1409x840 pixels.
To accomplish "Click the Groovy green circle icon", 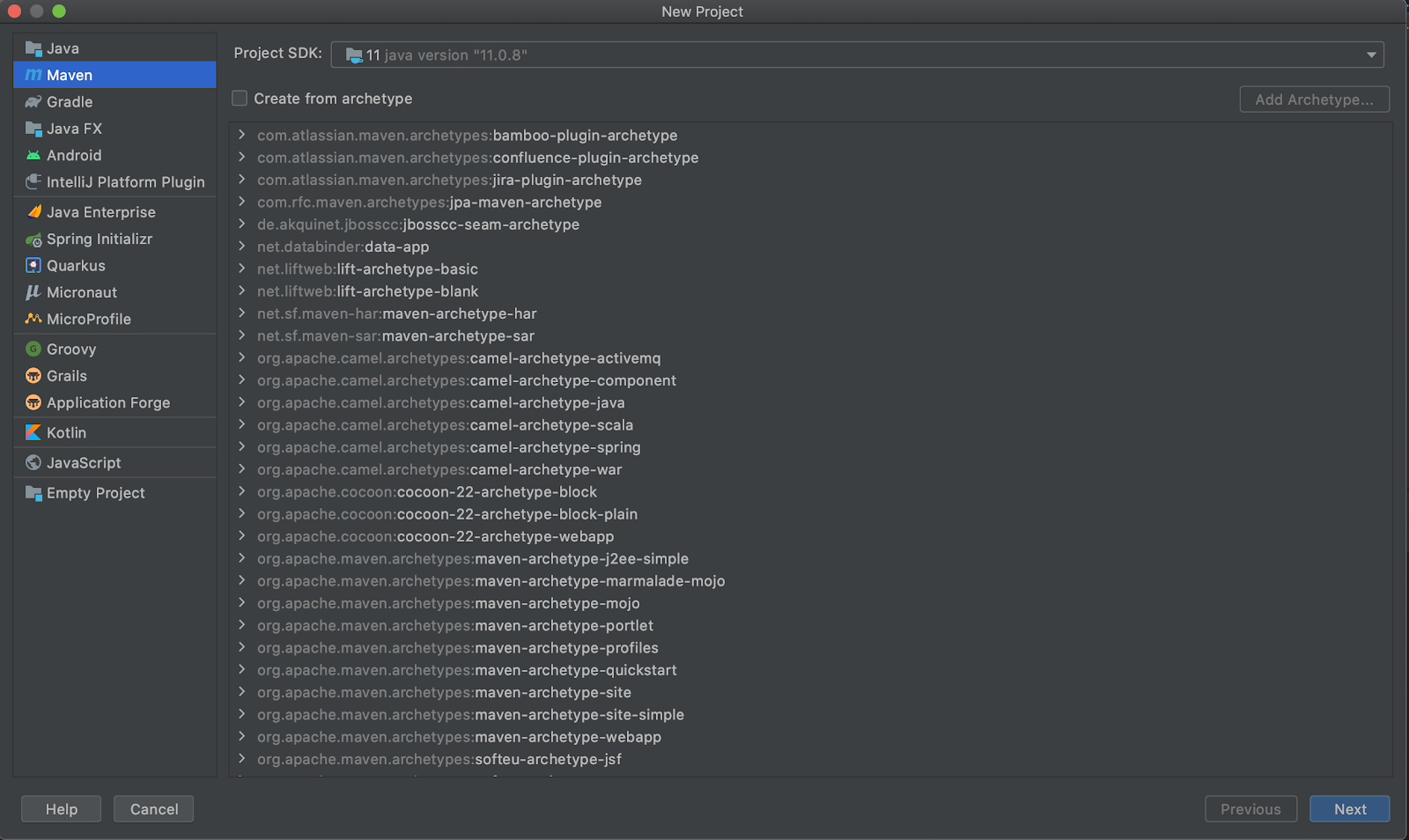I will tap(33, 350).
